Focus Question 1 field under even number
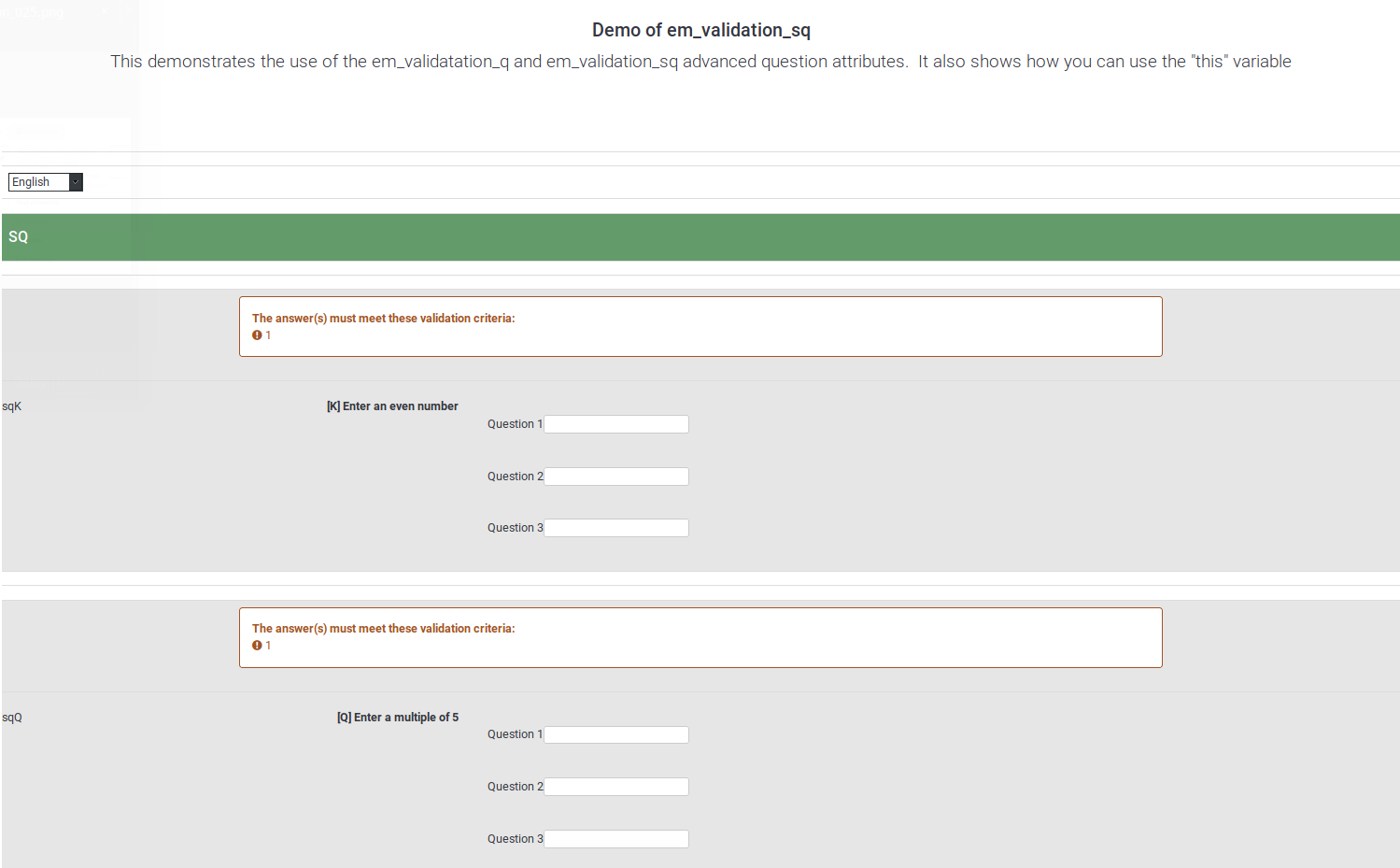 click(x=616, y=424)
